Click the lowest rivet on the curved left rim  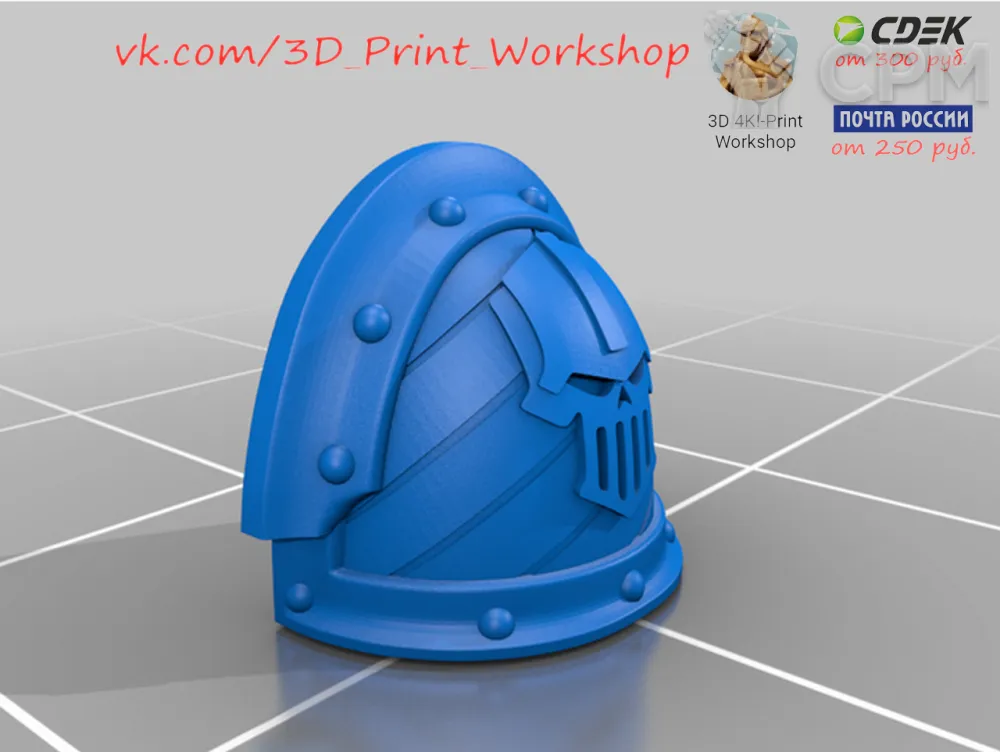(336, 462)
